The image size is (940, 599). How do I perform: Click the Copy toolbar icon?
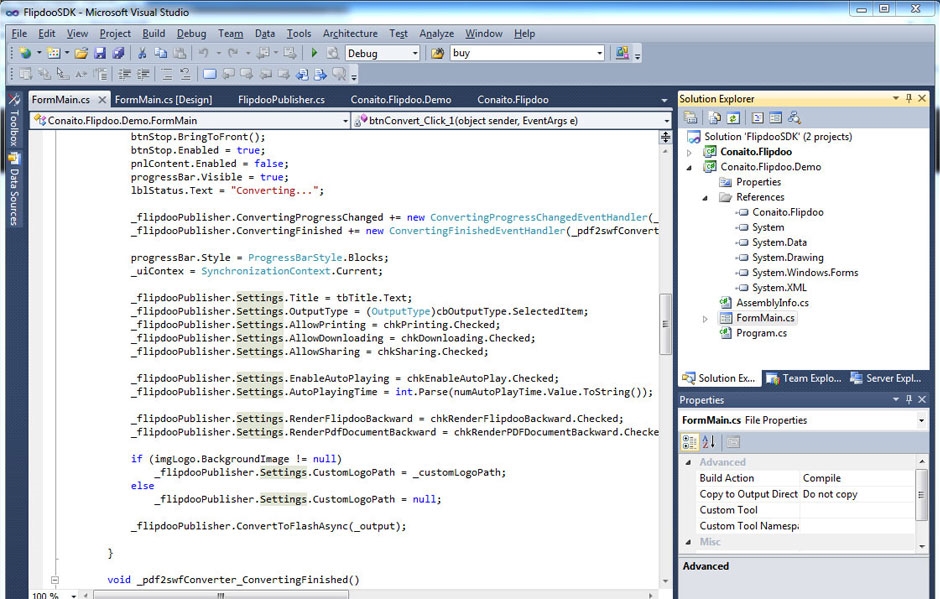click(161, 53)
